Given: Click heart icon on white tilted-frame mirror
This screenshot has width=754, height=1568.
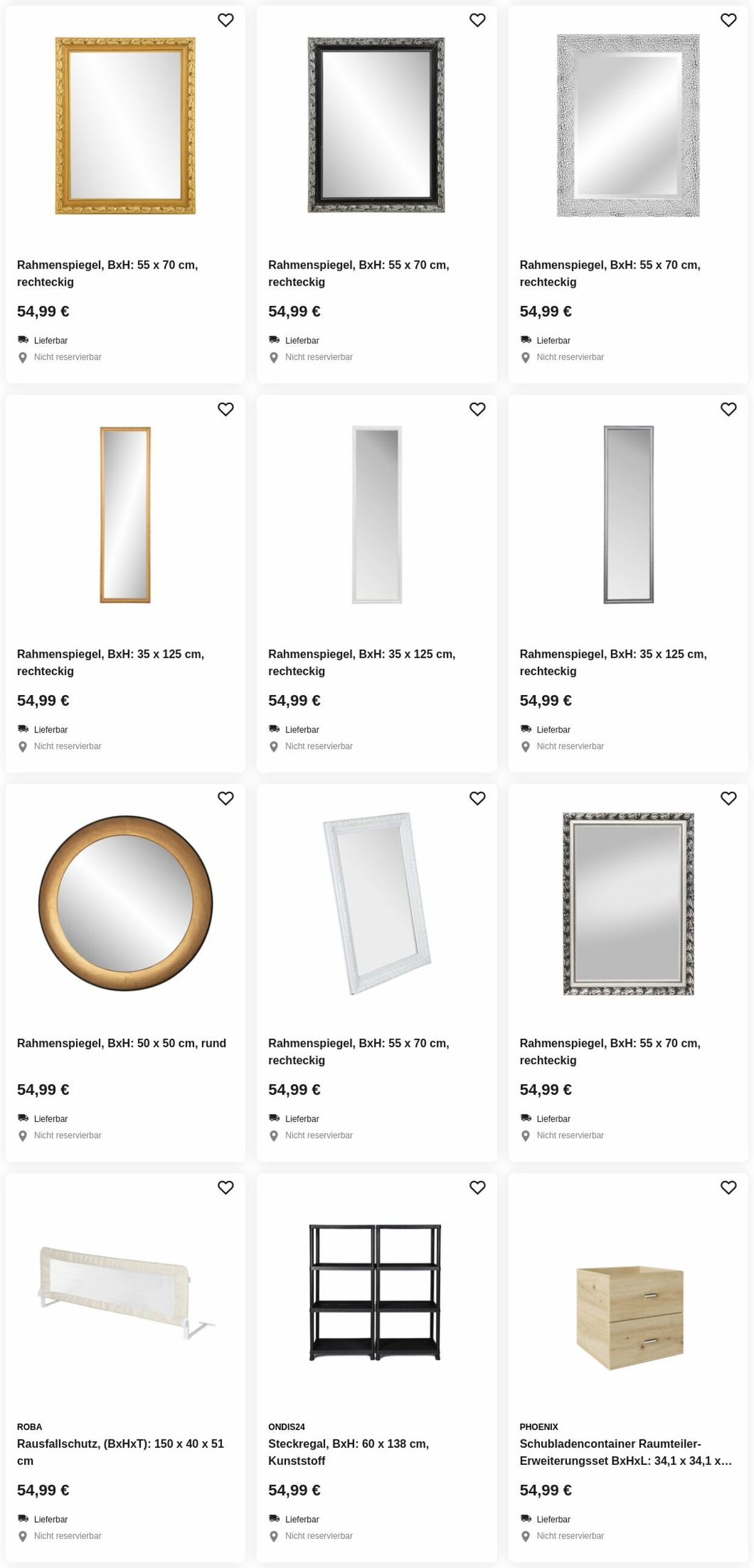Looking at the screenshot, I should [x=477, y=798].
